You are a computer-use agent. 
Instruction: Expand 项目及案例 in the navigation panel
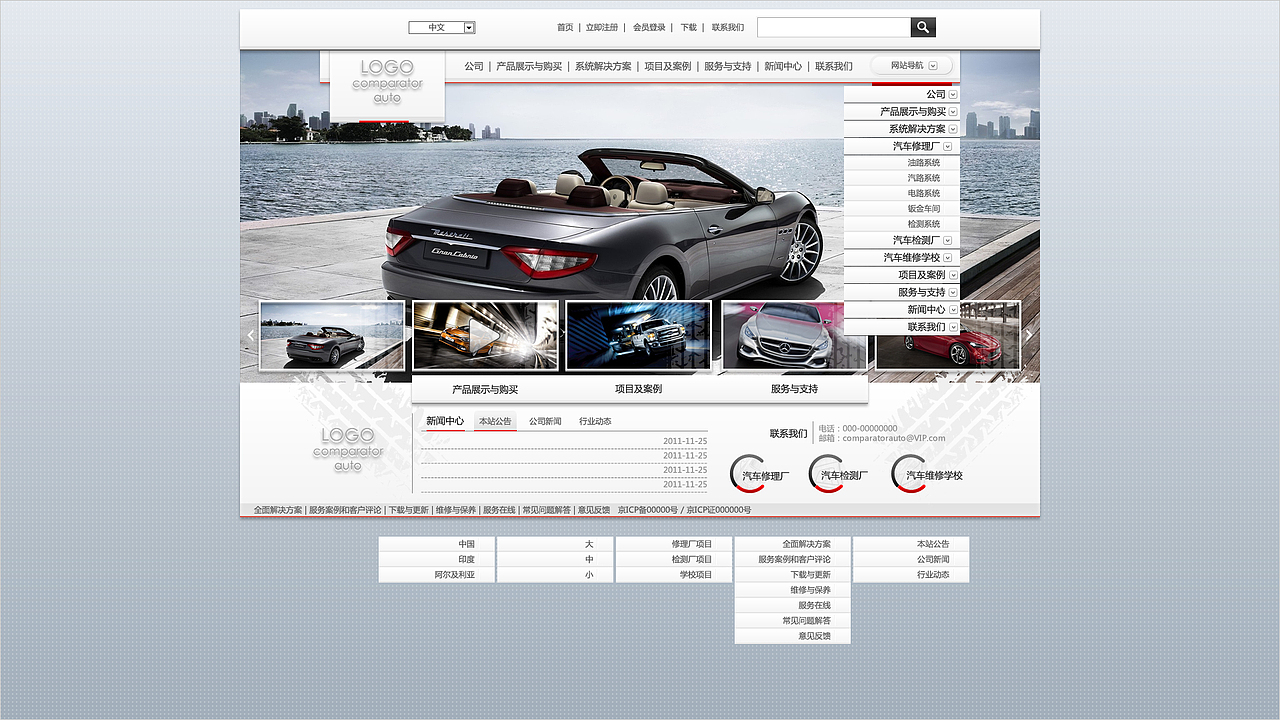(953, 275)
